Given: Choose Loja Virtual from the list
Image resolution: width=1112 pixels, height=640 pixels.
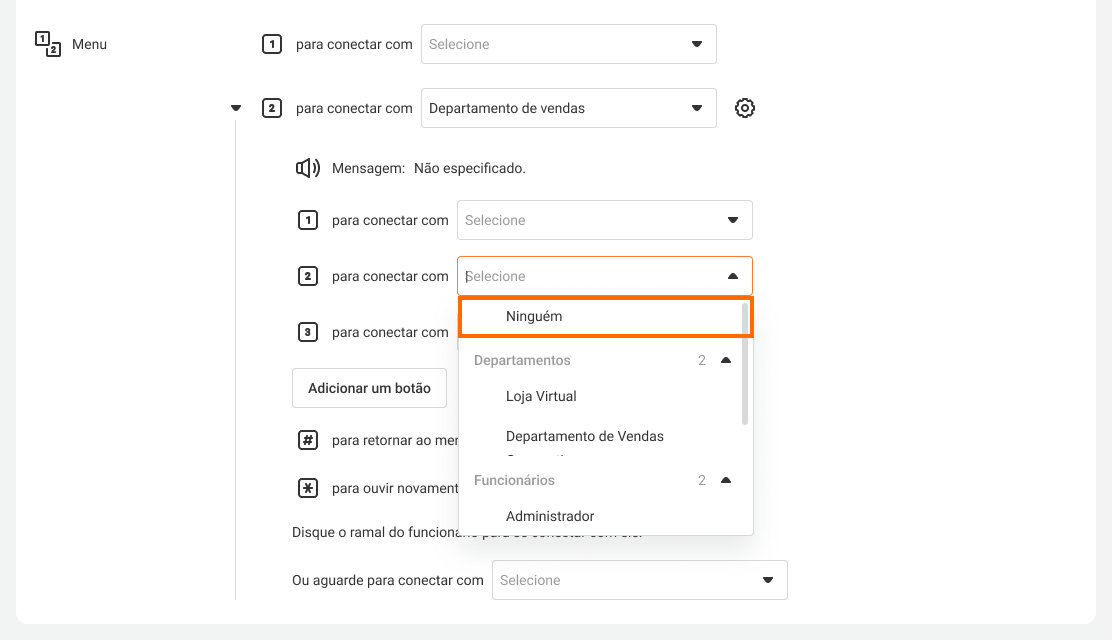Looking at the screenshot, I should pyautogui.click(x=541, y=396).
